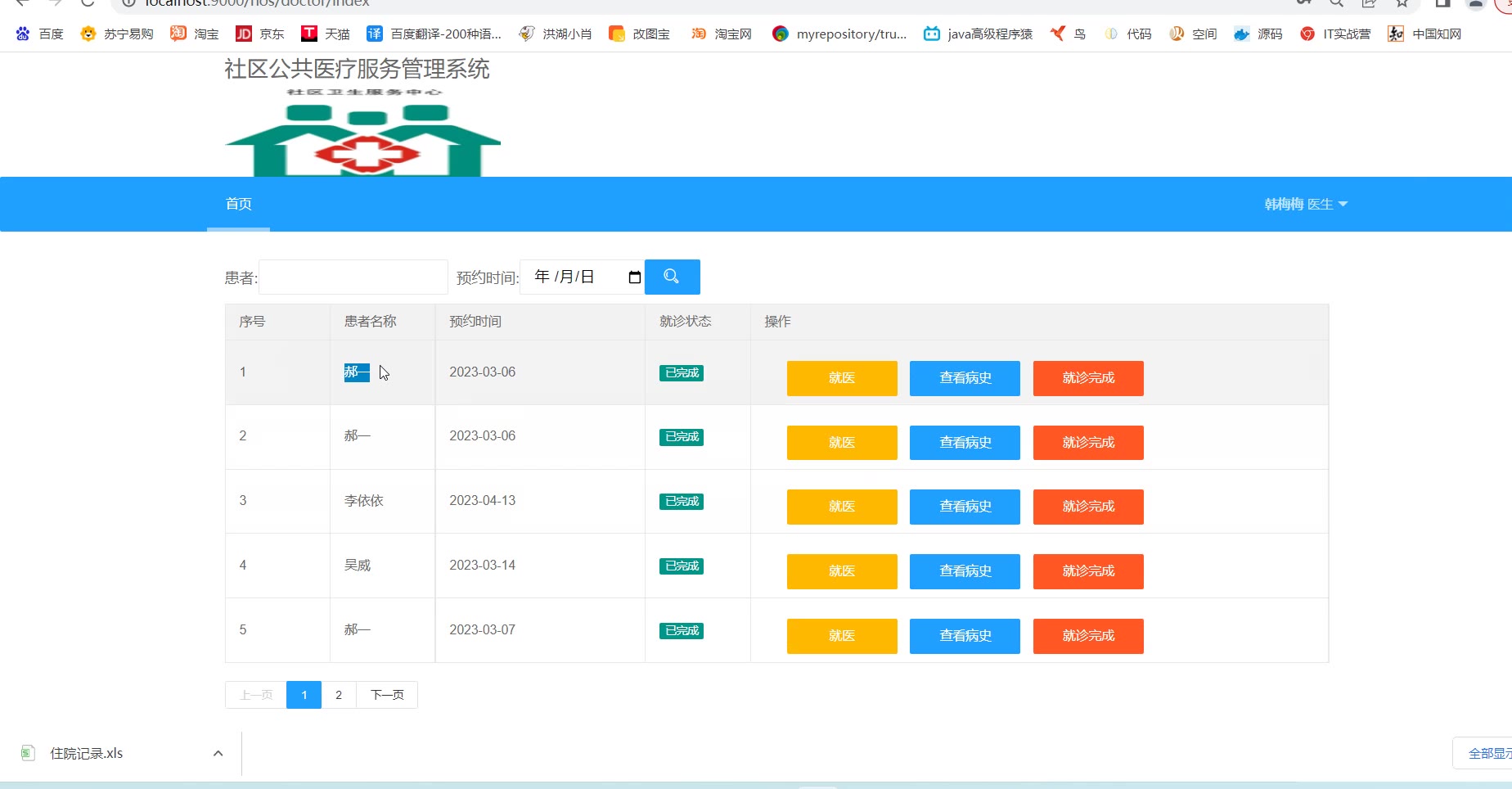
Task: Open the 空间 bookmark
Action: click(1193, 34)
